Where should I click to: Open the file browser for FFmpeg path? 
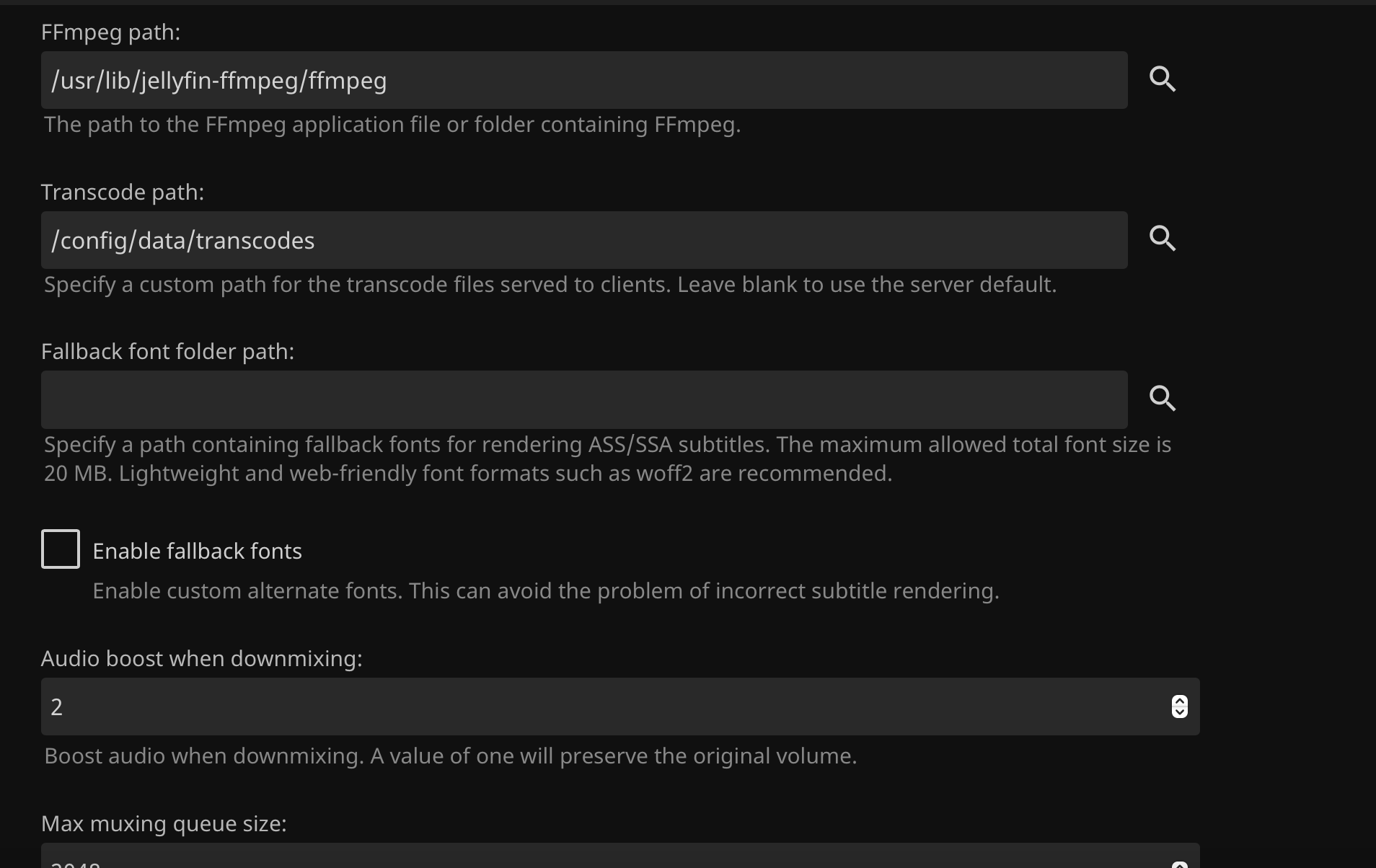[1163, 79]
